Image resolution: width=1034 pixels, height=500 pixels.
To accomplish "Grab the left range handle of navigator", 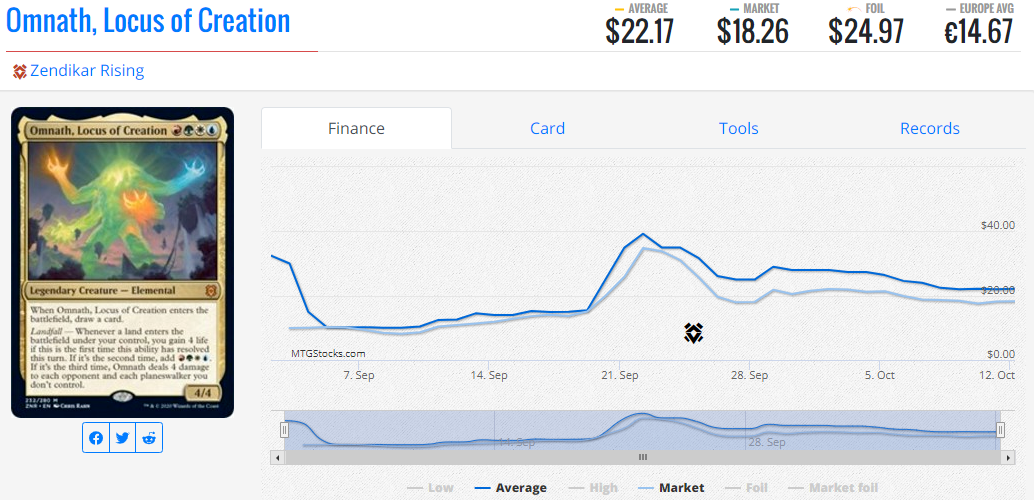I will tap(284, 430).
